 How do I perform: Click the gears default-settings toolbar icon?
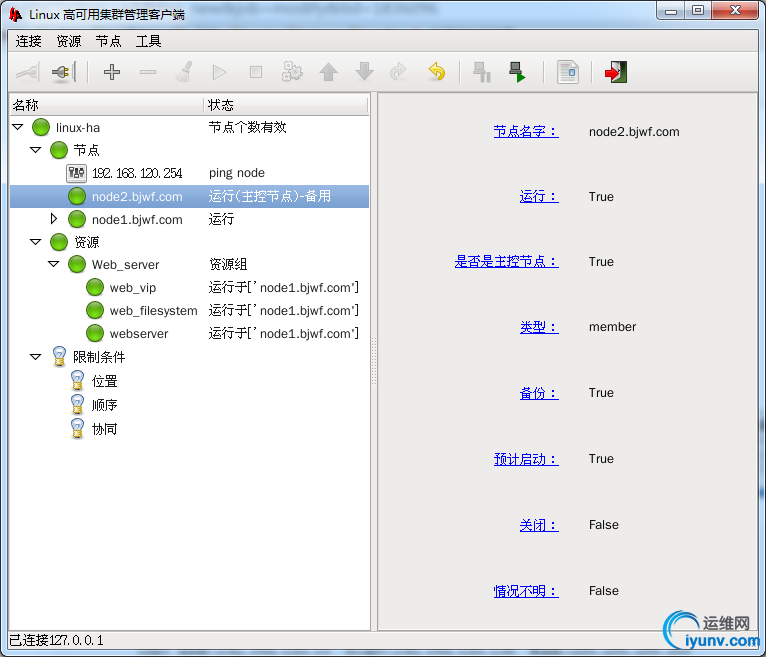point(292,72)
